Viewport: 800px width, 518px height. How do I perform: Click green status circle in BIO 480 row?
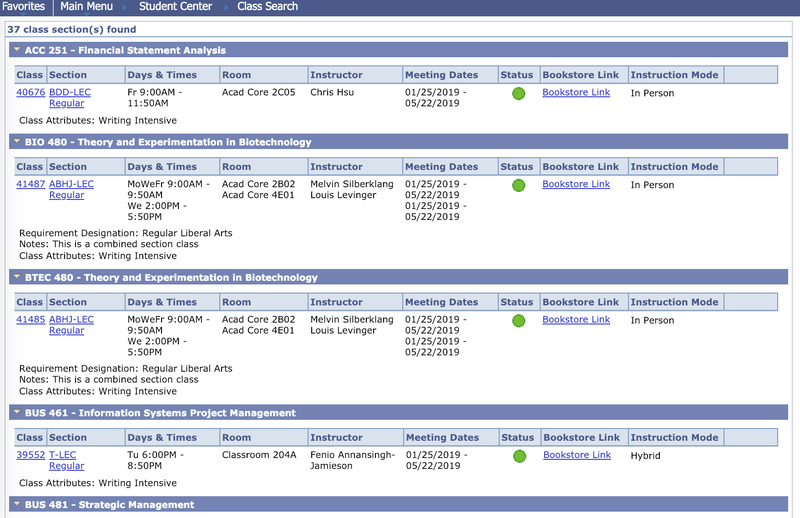(x=518, y=186)
